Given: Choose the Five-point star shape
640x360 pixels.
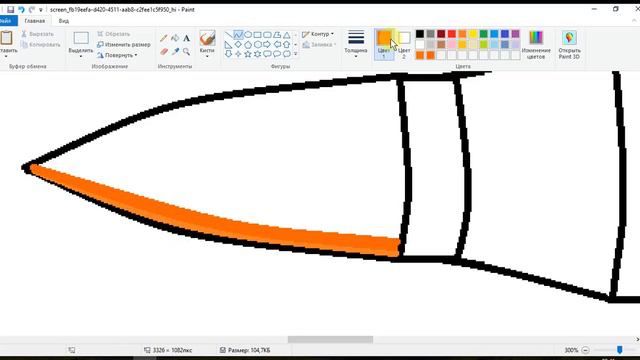Looking at the screenshot, I should 248,54.
